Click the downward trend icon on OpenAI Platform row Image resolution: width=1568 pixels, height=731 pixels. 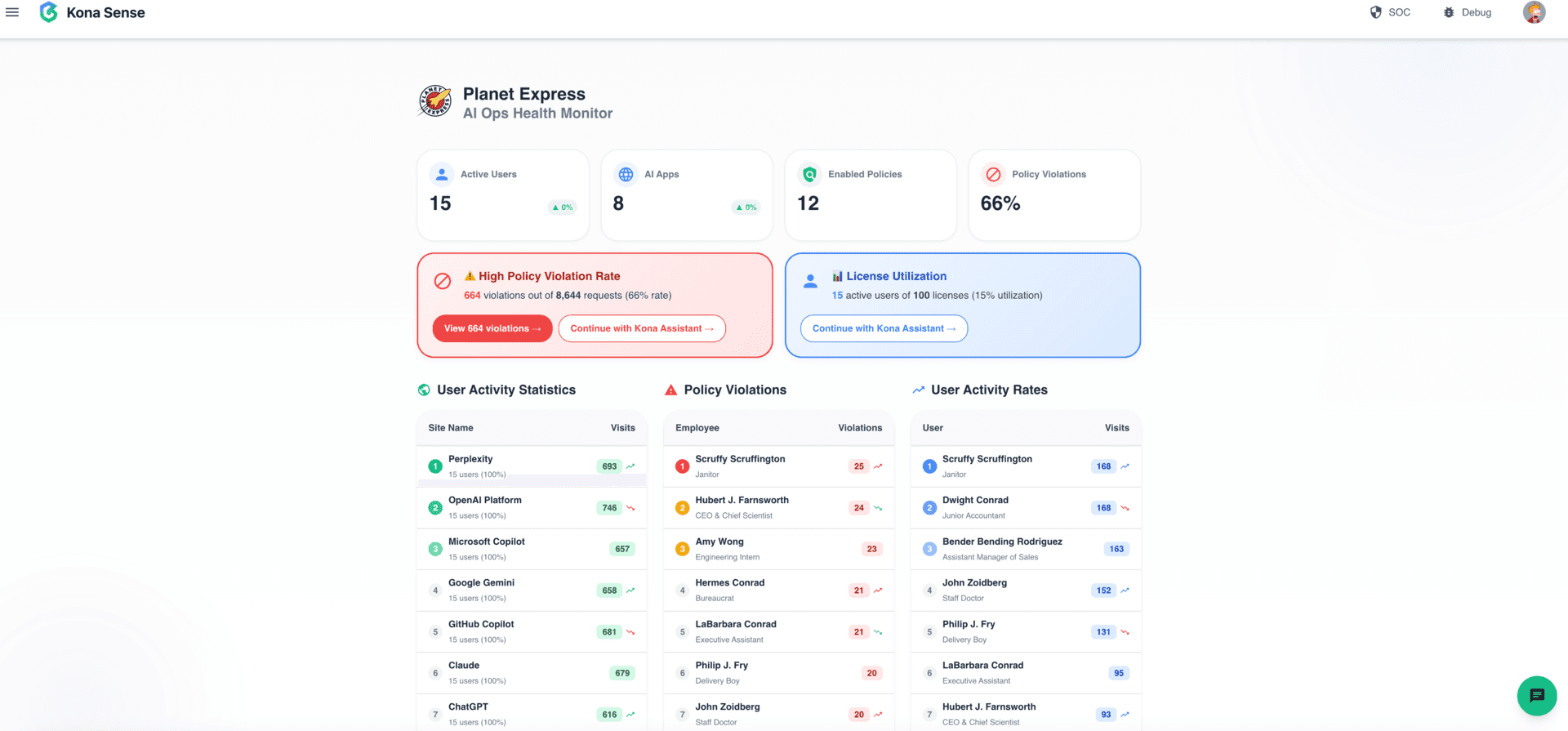click(x=630, y=508)
